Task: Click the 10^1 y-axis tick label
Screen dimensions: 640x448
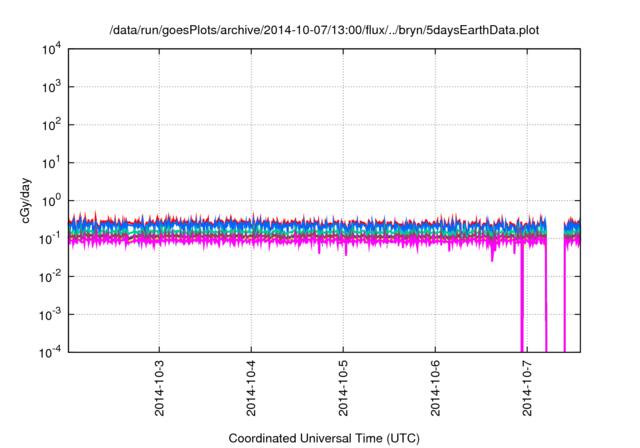Action: 51,163
